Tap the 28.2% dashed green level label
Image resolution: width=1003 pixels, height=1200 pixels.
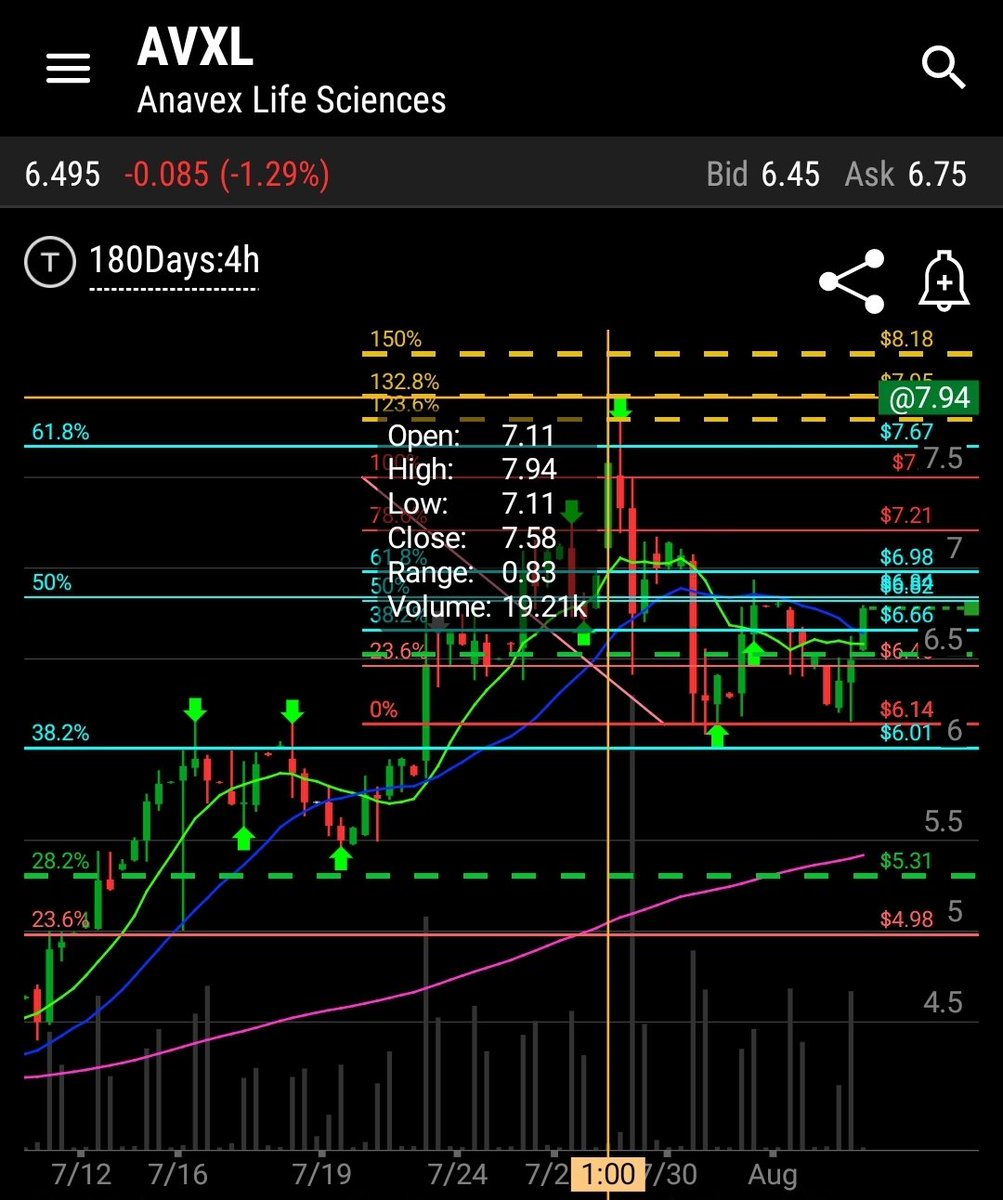(x=60, y=861)
